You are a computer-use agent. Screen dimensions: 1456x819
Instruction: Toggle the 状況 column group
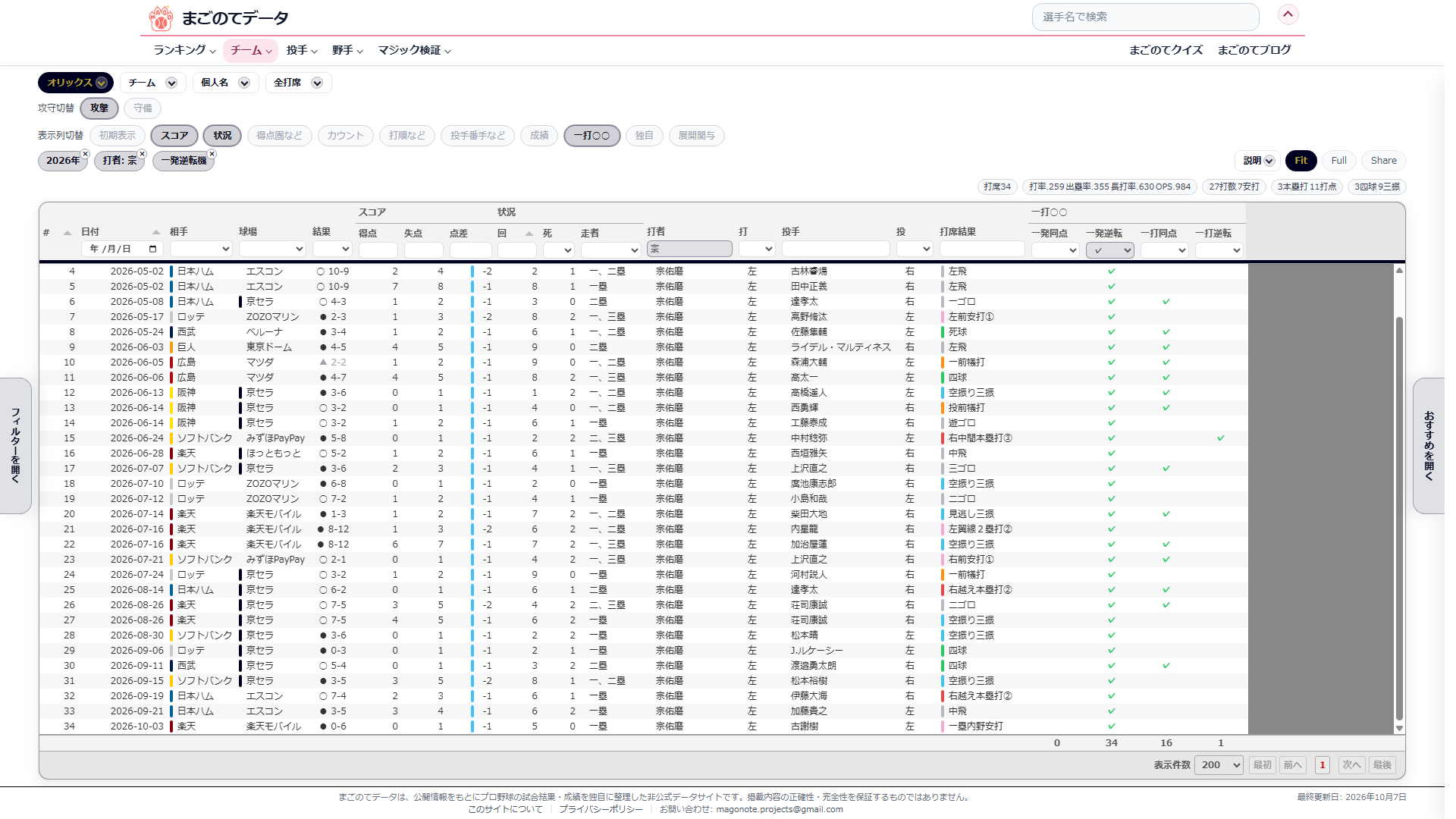tap(222, 136)
